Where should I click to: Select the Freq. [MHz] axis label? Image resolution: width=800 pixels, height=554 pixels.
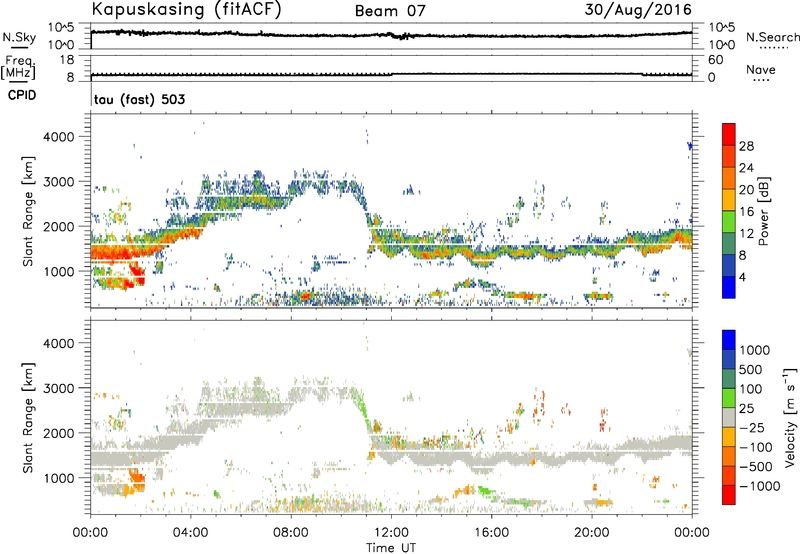tap(18, 68)
